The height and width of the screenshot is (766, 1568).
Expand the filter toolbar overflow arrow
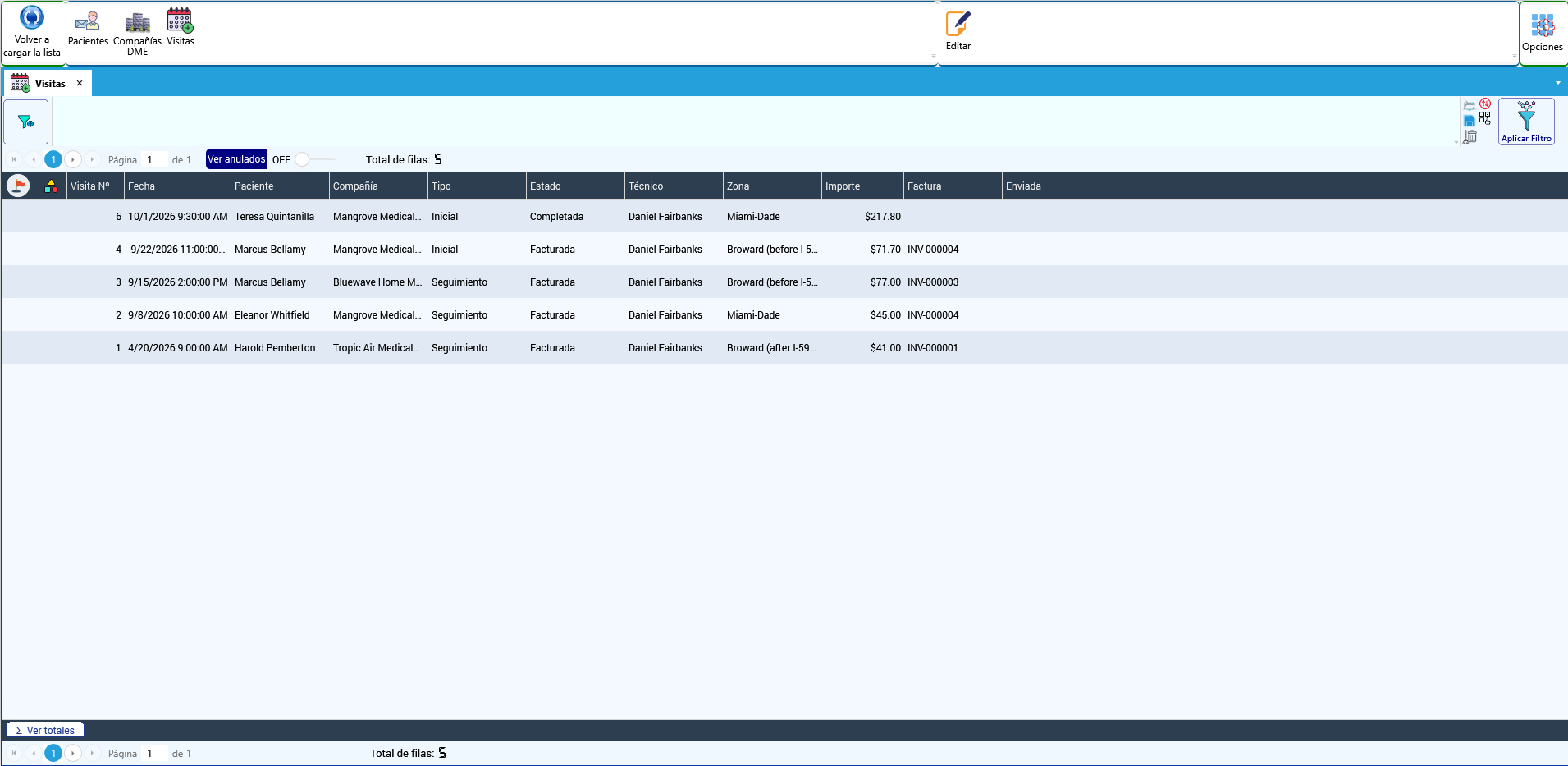click(x=1456, y=141)
